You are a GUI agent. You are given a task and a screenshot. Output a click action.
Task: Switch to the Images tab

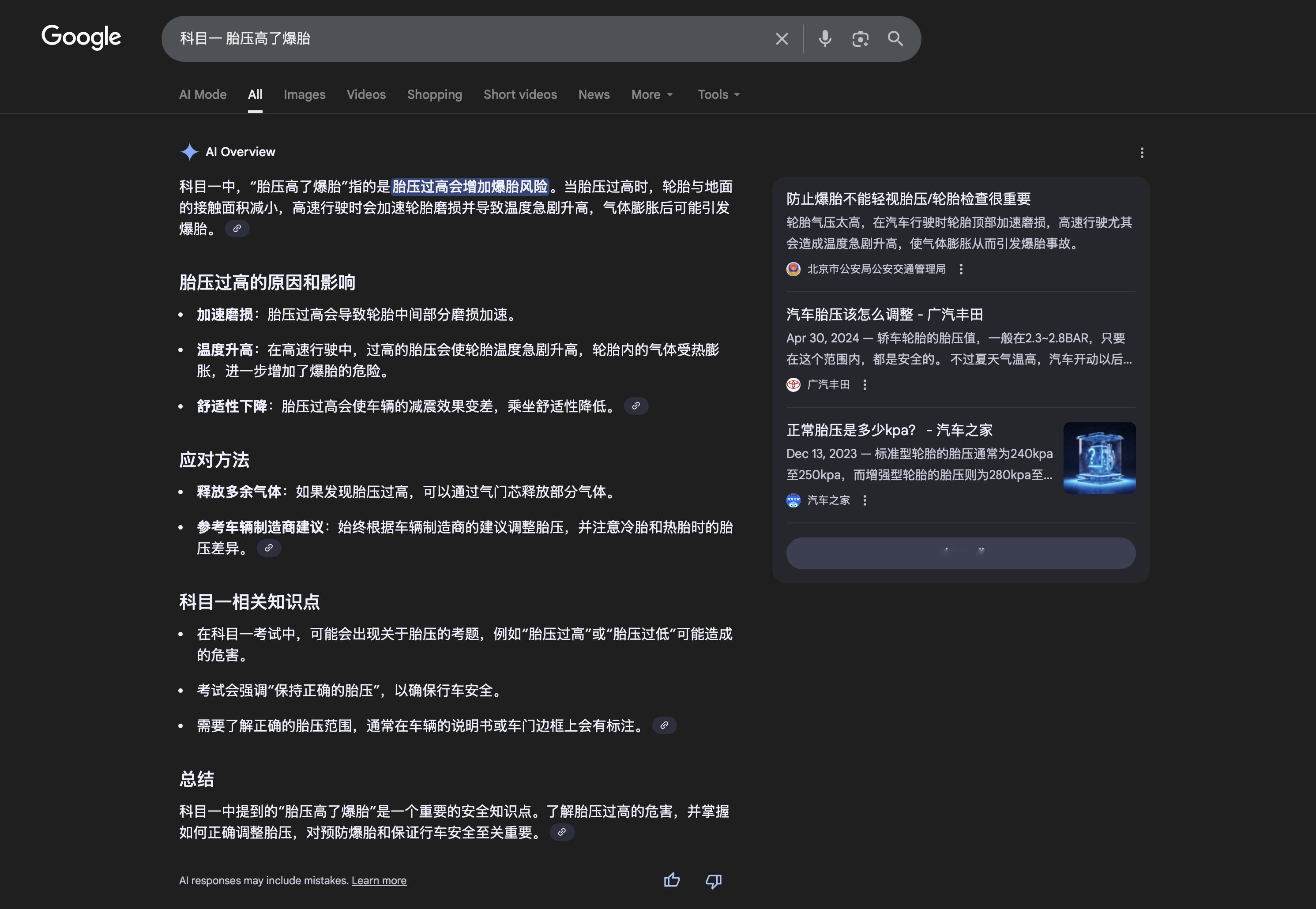[304, 94]
